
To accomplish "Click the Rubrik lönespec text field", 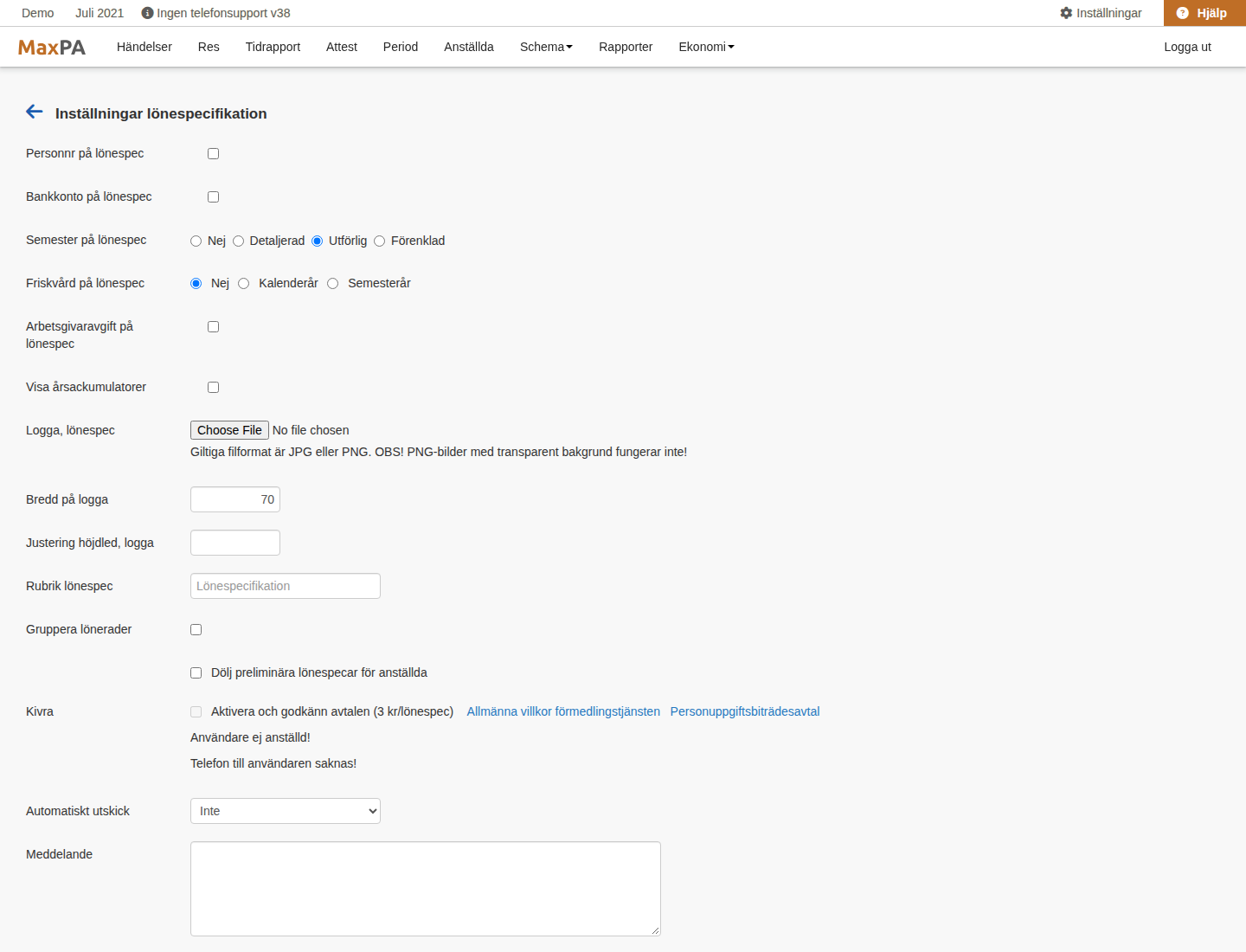I will [286, 586].
